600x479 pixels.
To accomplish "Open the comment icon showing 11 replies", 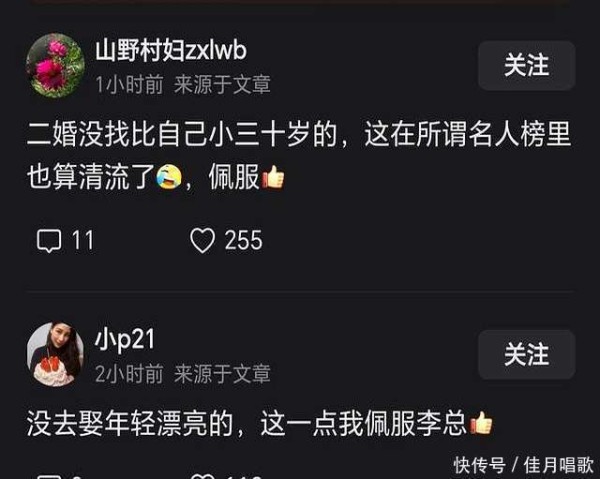I will pyautogui.click(x=49, y=241).
